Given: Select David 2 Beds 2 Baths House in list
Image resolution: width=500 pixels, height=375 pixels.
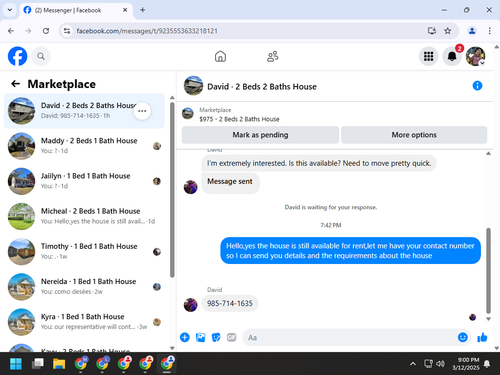Looking at the screenshot, I should point(84,111).
